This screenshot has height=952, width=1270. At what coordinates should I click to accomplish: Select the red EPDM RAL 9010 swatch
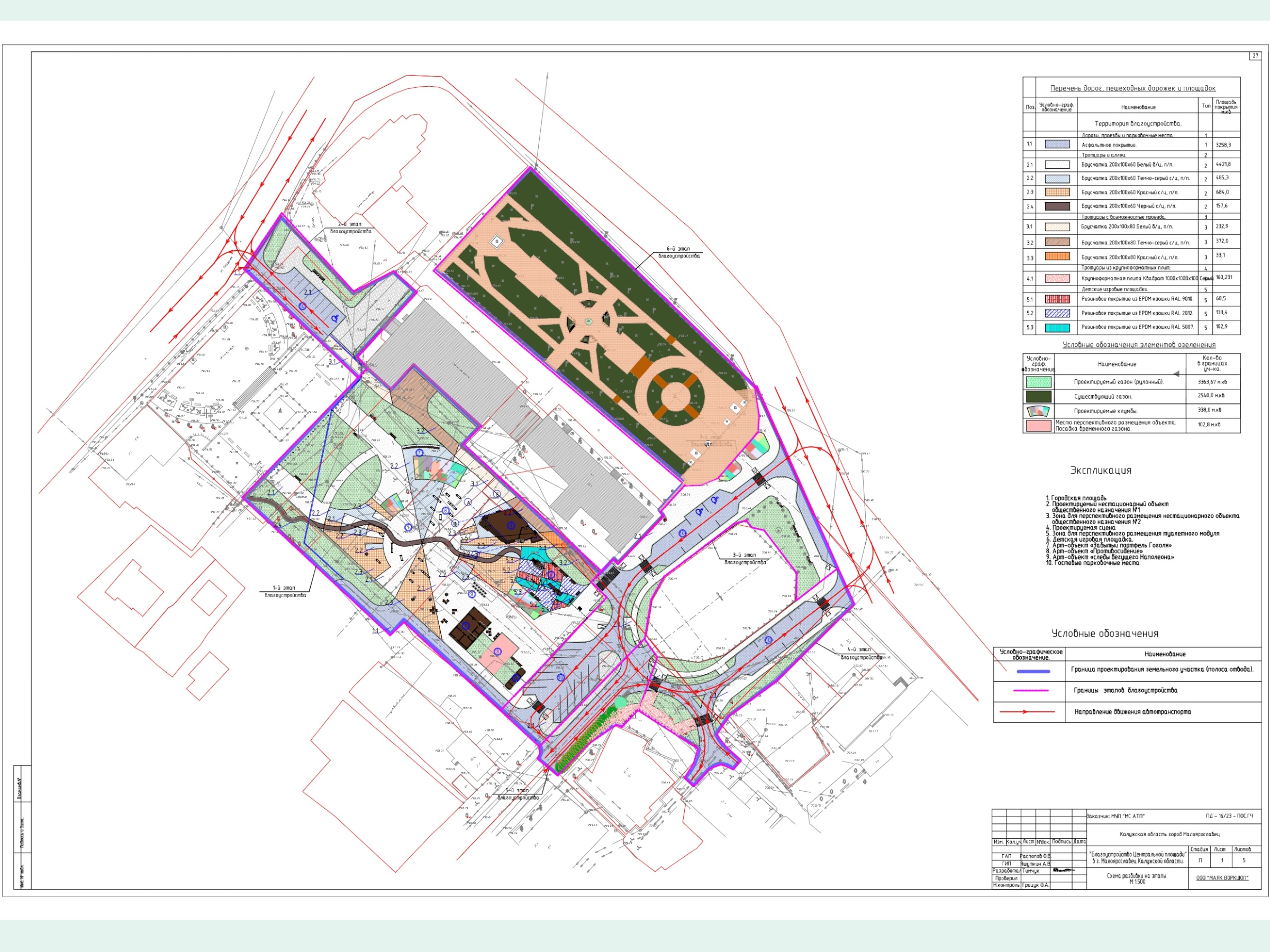1057,299
